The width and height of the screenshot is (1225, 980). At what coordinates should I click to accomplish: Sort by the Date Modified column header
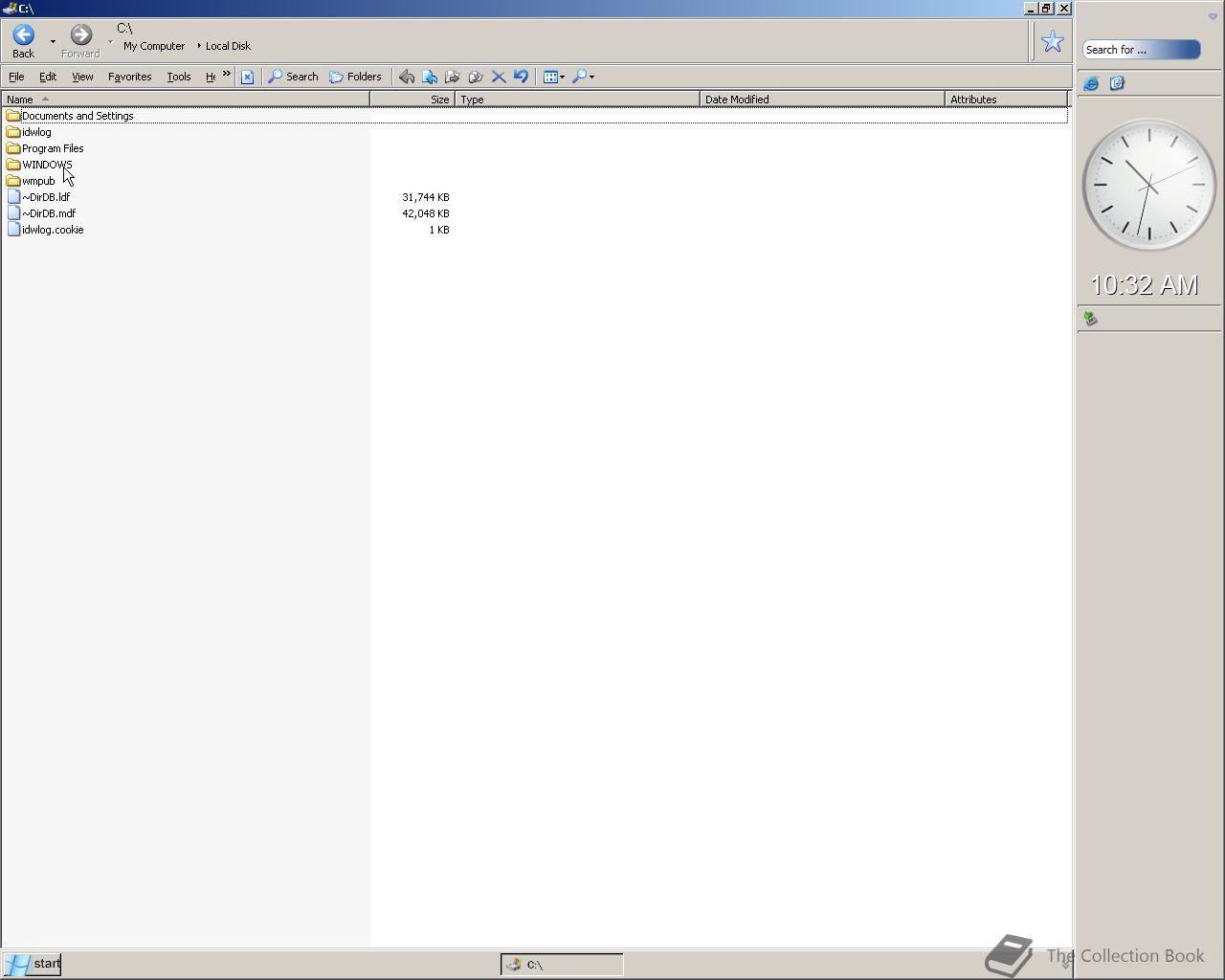click(822, 99)
